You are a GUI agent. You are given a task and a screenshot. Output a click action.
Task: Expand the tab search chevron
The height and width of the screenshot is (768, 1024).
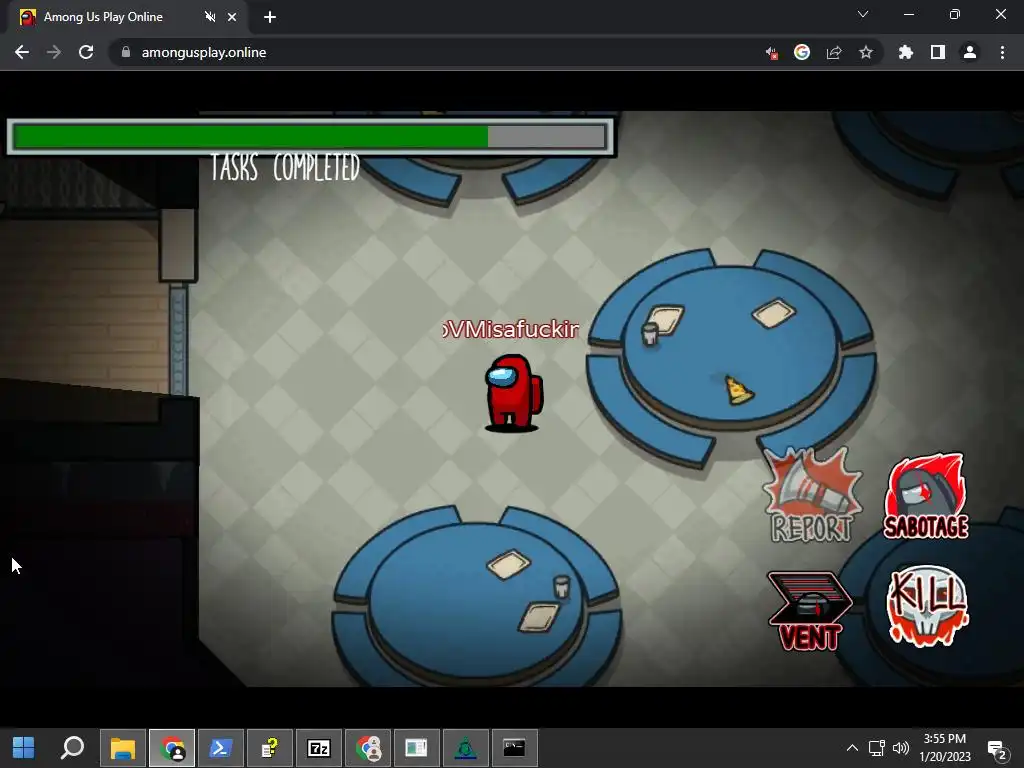coord(863,14)
